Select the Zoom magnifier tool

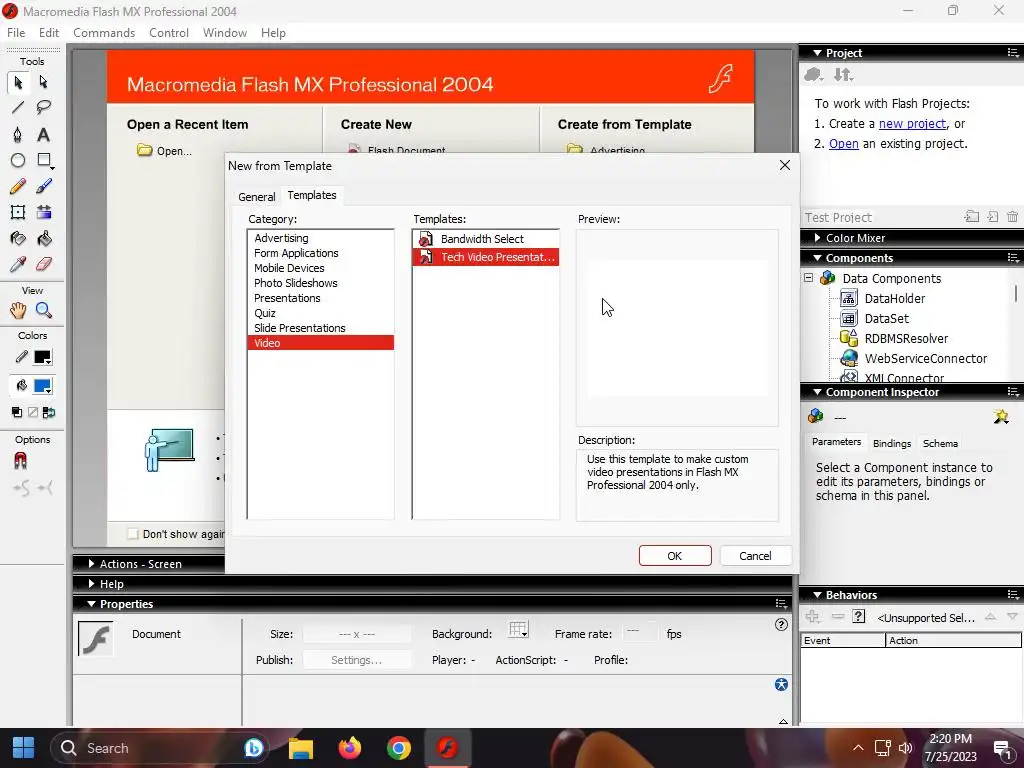pos(44,310)
